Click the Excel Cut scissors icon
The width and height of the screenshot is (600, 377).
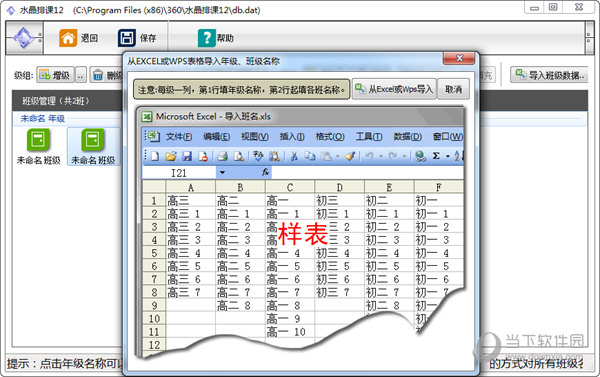point(294,156)
